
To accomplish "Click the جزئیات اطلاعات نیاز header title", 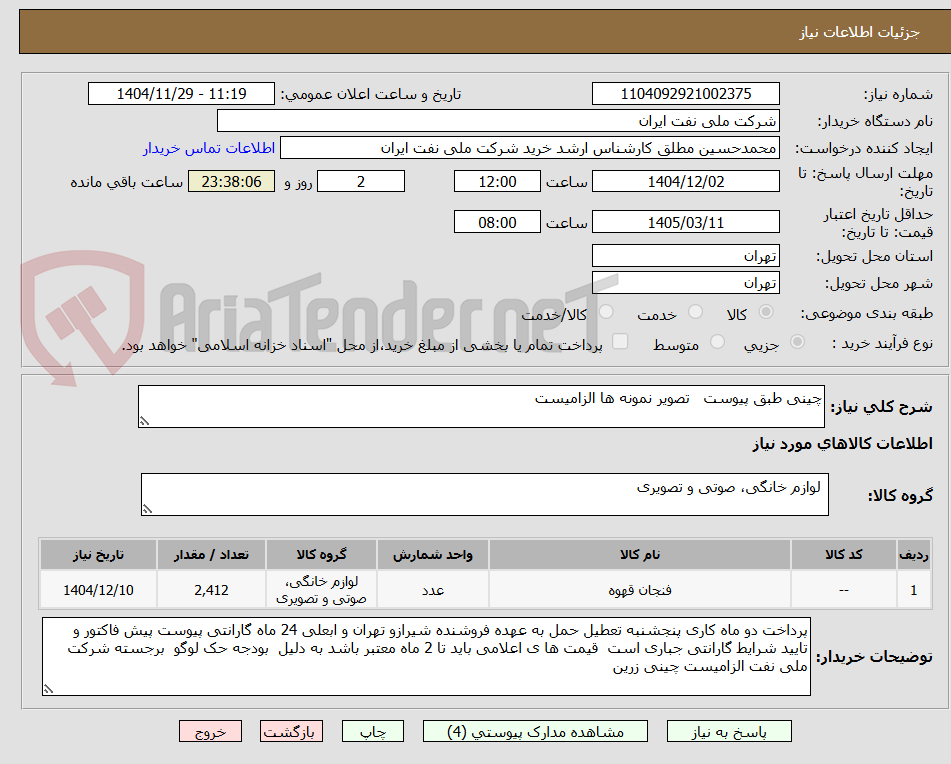I will [x=859, y=32].
